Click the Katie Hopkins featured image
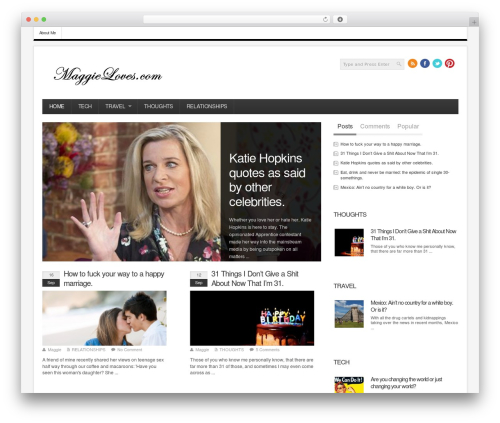This screenshot has width=500, height=423. 131,192
